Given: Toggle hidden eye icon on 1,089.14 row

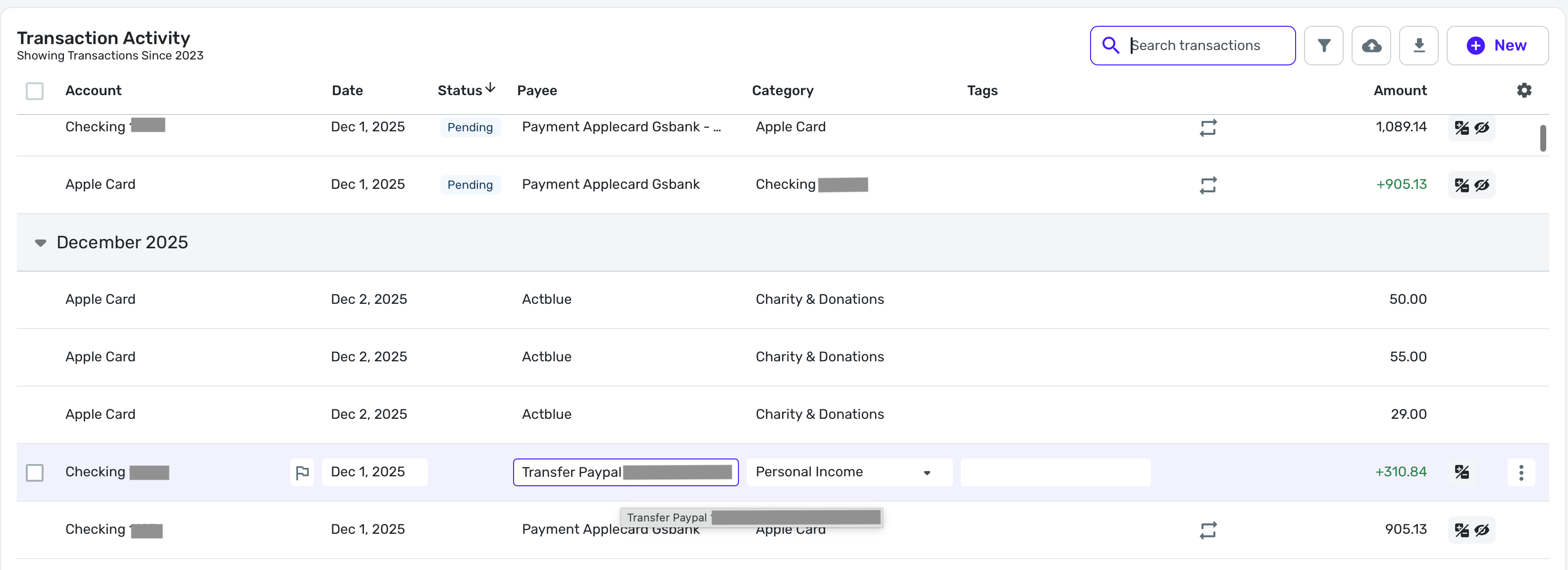Looking at the screenshot, I should (1481, 128).
